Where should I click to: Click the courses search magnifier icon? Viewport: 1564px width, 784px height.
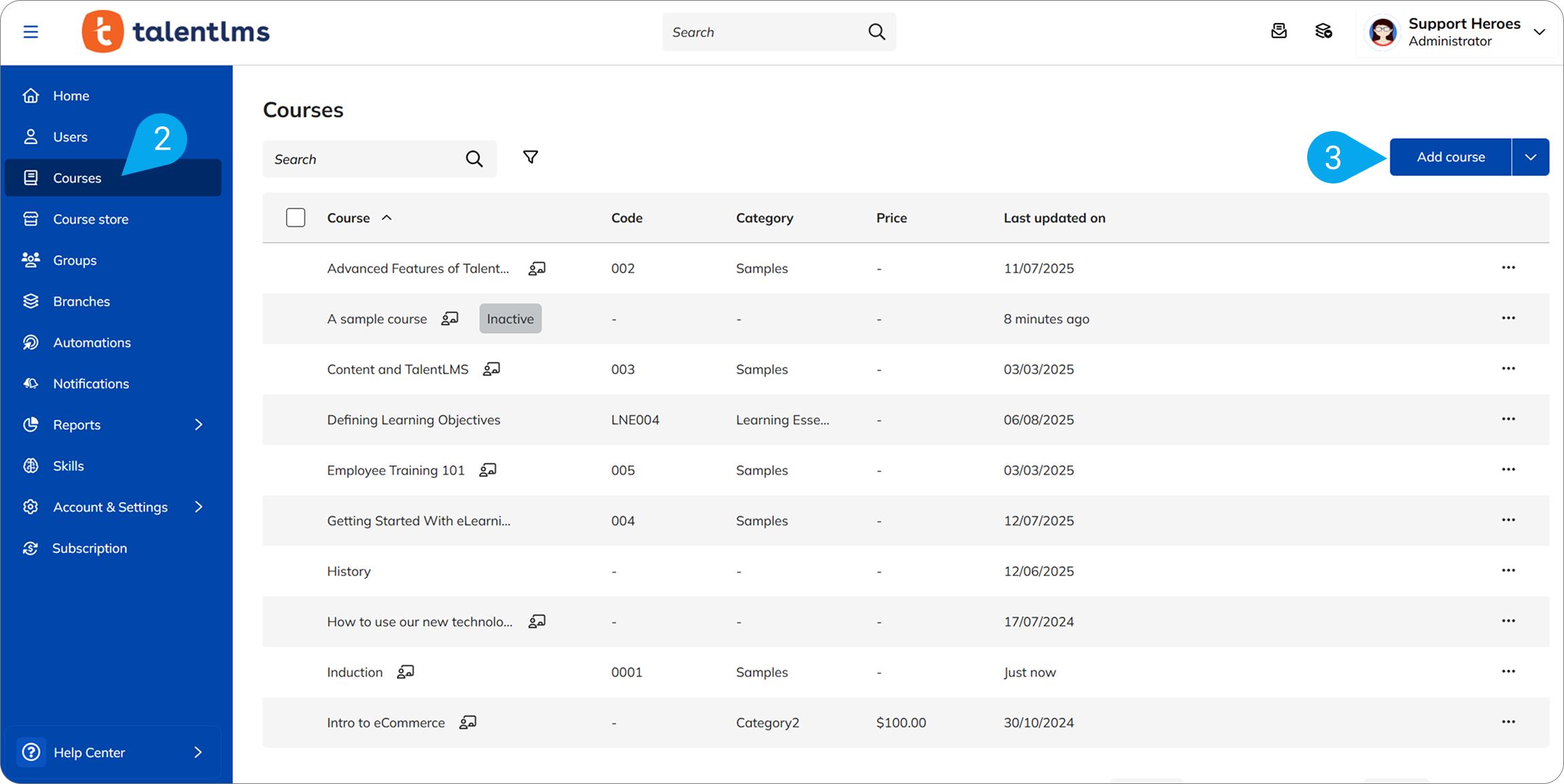pyautogui.click(x=474, y=159)
